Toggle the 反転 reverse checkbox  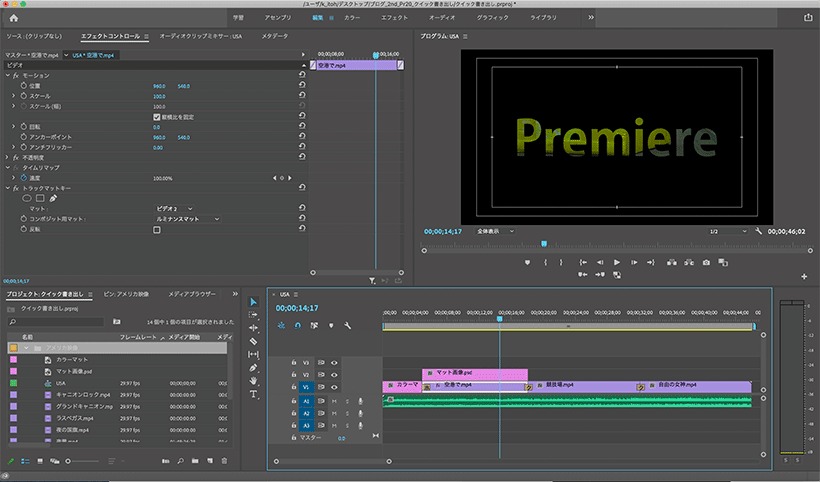157,229
